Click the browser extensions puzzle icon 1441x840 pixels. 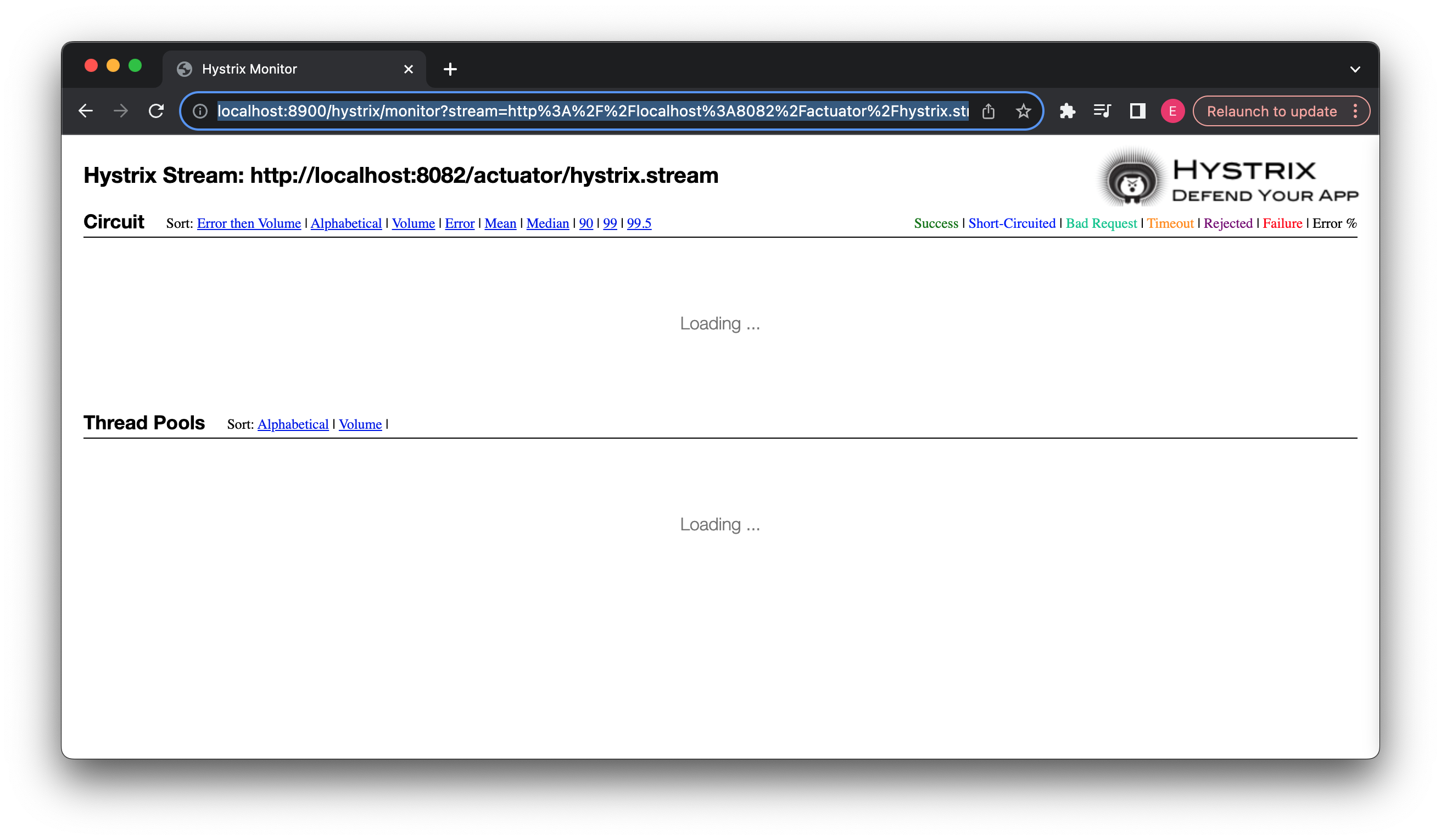1067,110
